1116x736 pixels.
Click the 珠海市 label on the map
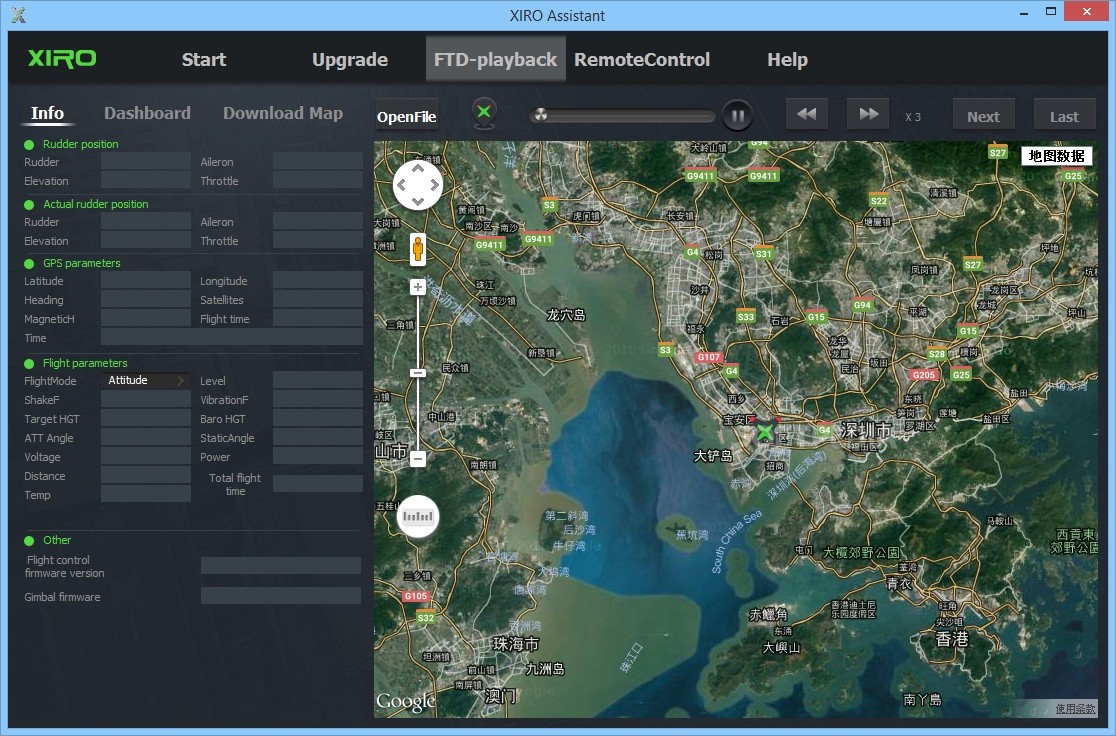516,644
